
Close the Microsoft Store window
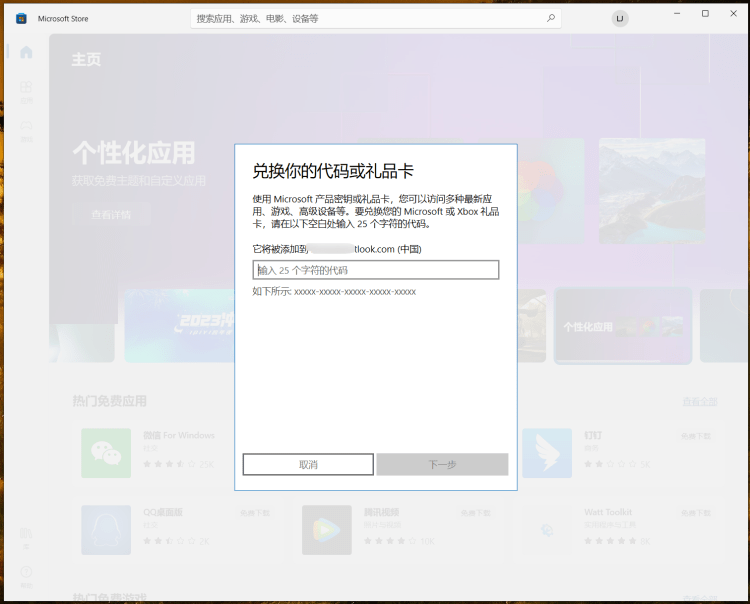coord(733,13)
